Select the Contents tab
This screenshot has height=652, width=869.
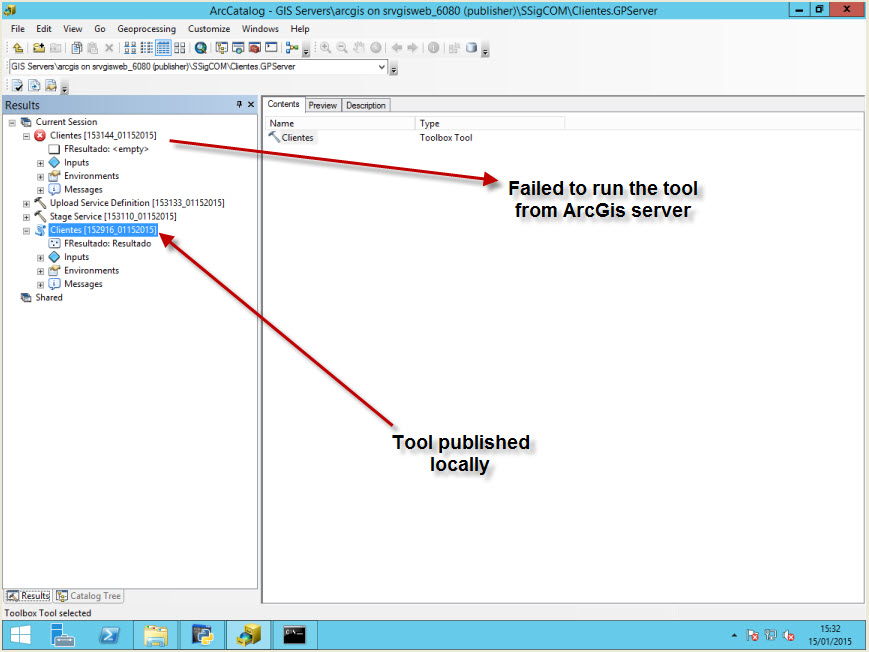tap(283, 104)
